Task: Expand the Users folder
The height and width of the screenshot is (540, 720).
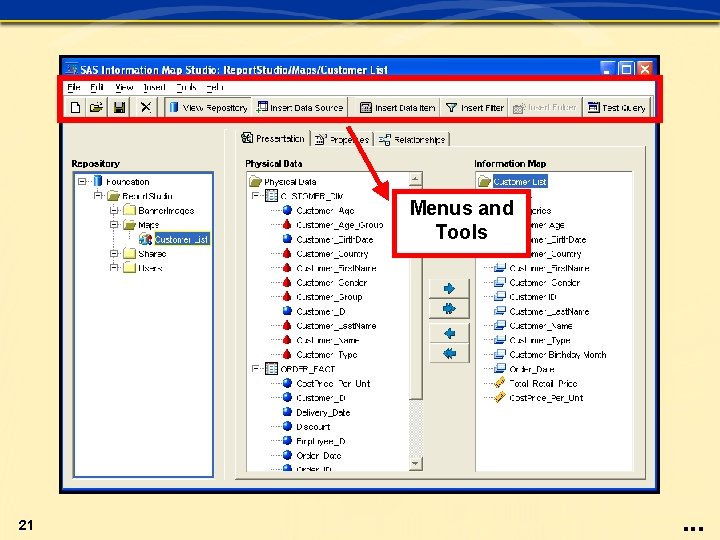Action: coord(113,267)
